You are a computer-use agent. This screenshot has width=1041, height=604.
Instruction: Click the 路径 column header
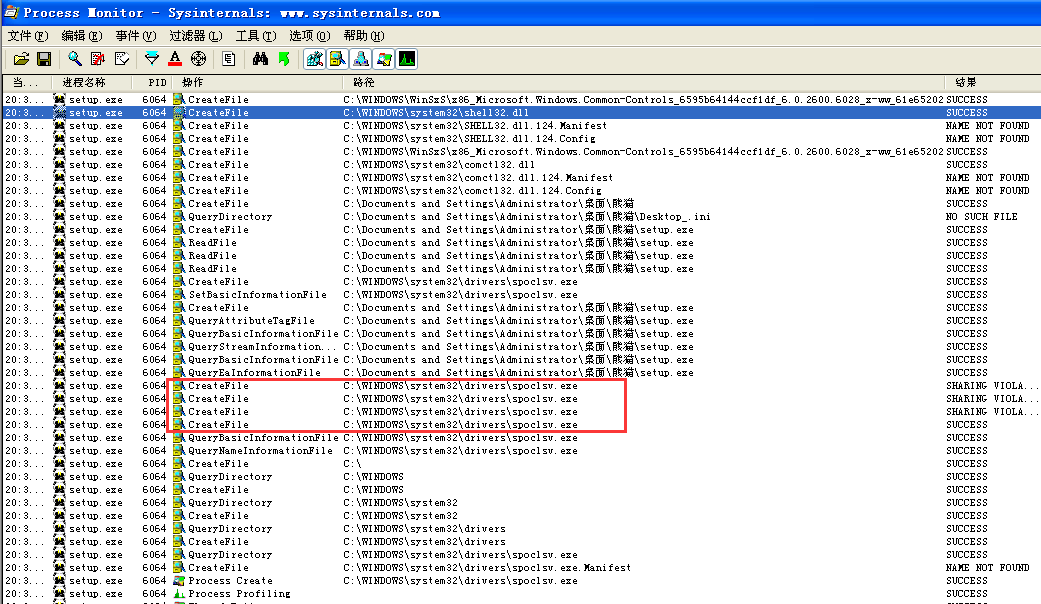pyautogui.click(x=364, y=82)
